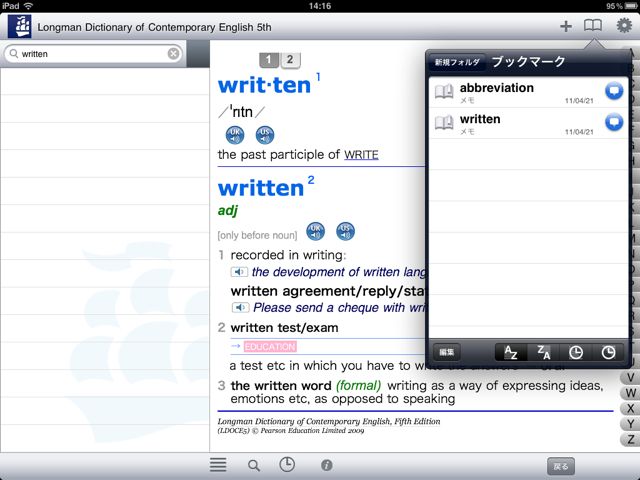Tap the magnifier search icon in bottom toolbar

(254, 465)
